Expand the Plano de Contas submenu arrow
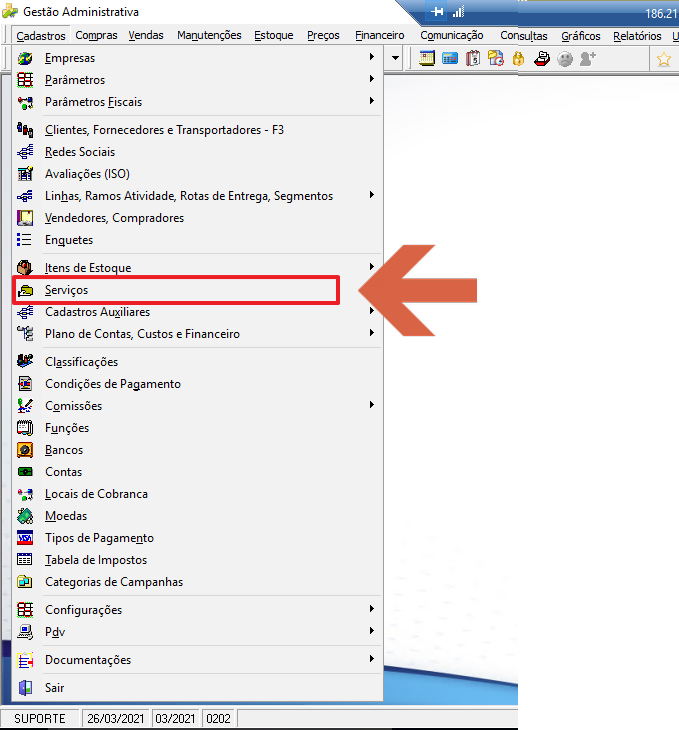679x730 pixels. coord(372,332)
